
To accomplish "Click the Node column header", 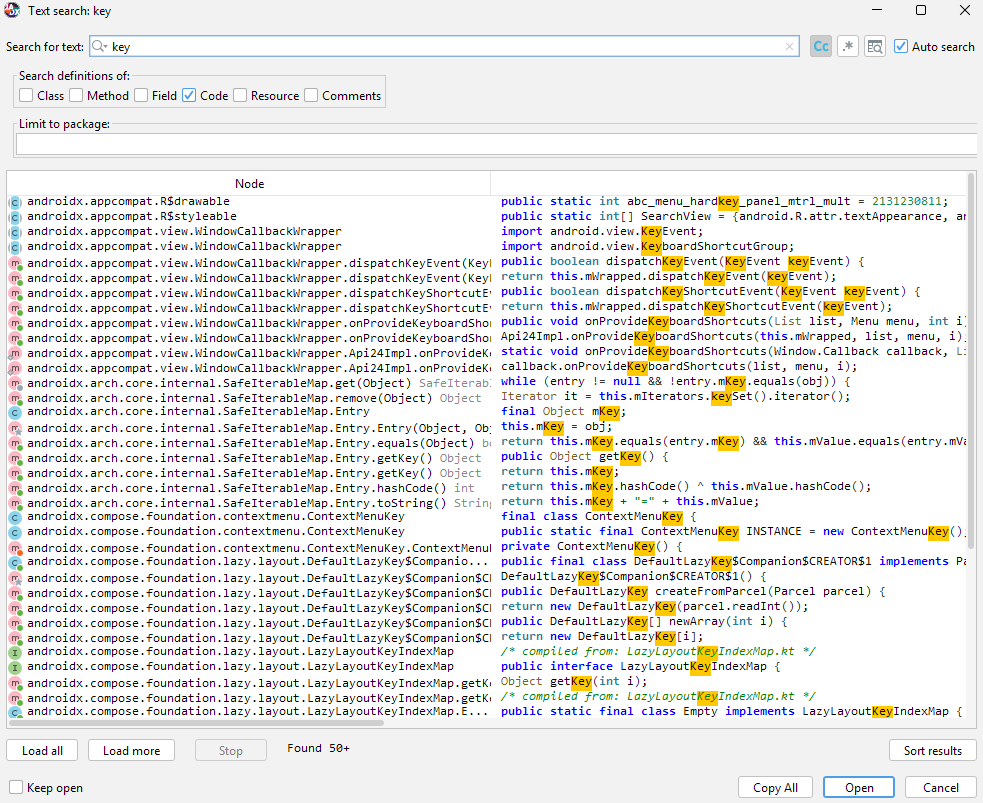I will (249, 183).
